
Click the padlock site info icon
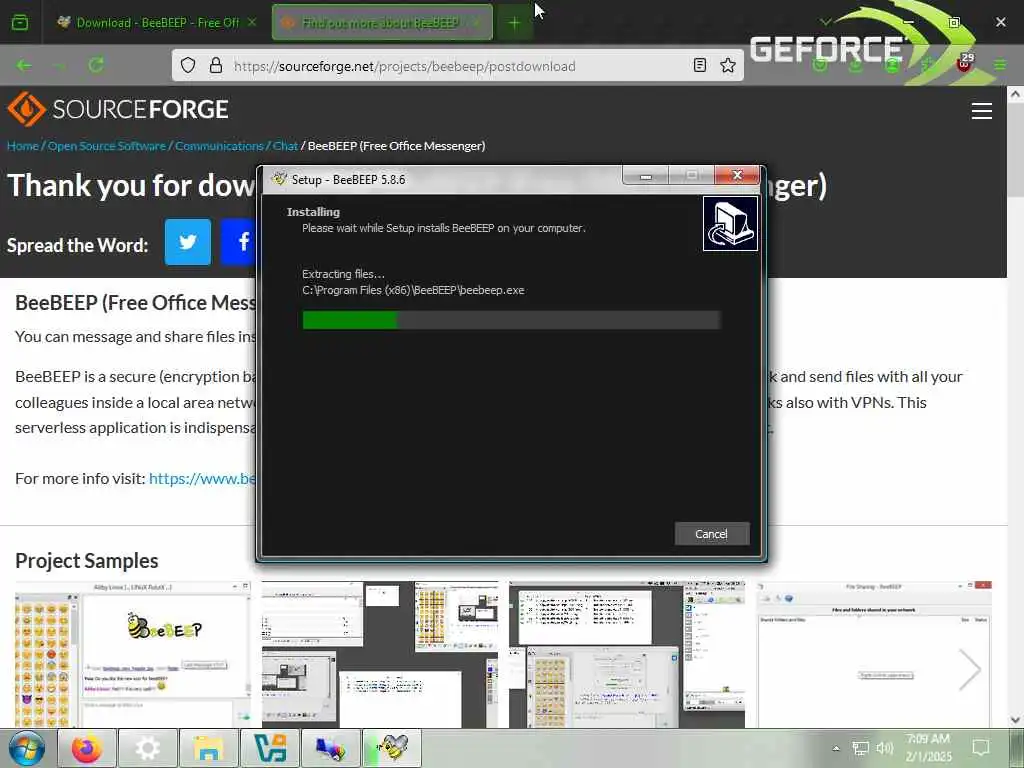pyautogui.click(x=216, y=65)
